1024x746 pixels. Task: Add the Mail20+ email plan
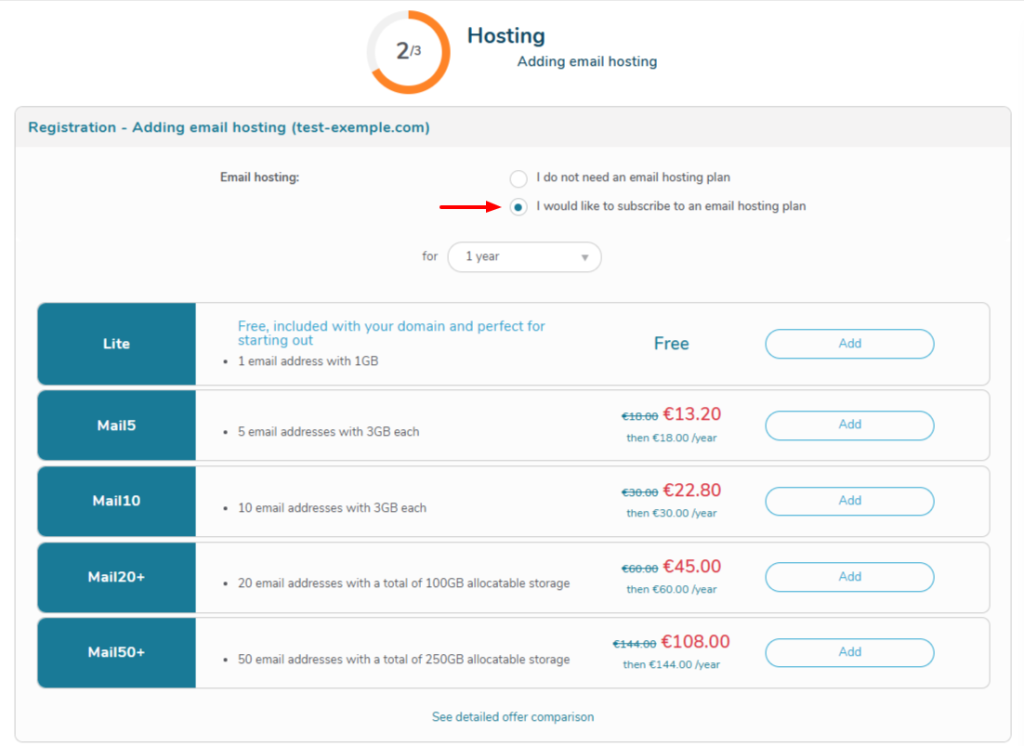point(849,577)
